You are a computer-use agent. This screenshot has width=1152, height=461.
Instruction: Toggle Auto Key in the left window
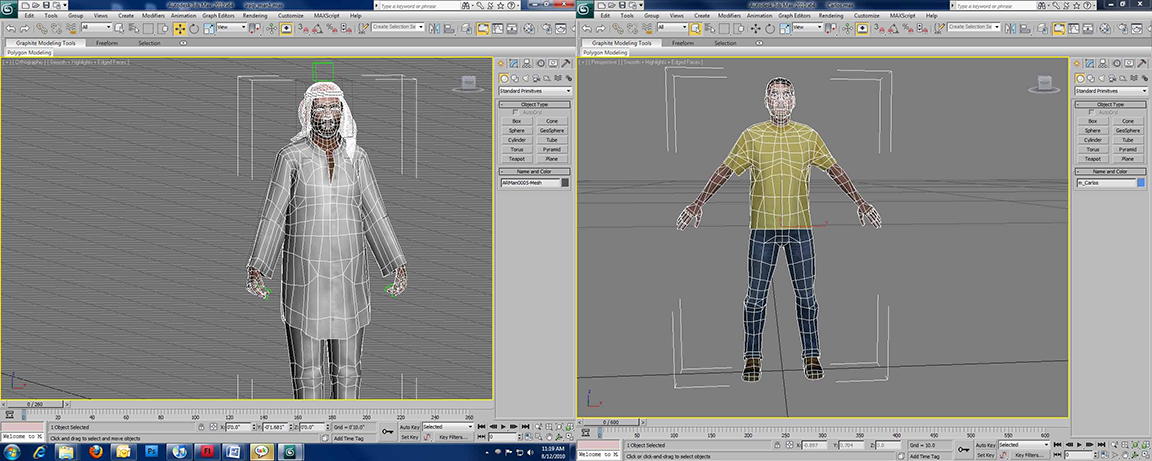(x=410, y=427)
